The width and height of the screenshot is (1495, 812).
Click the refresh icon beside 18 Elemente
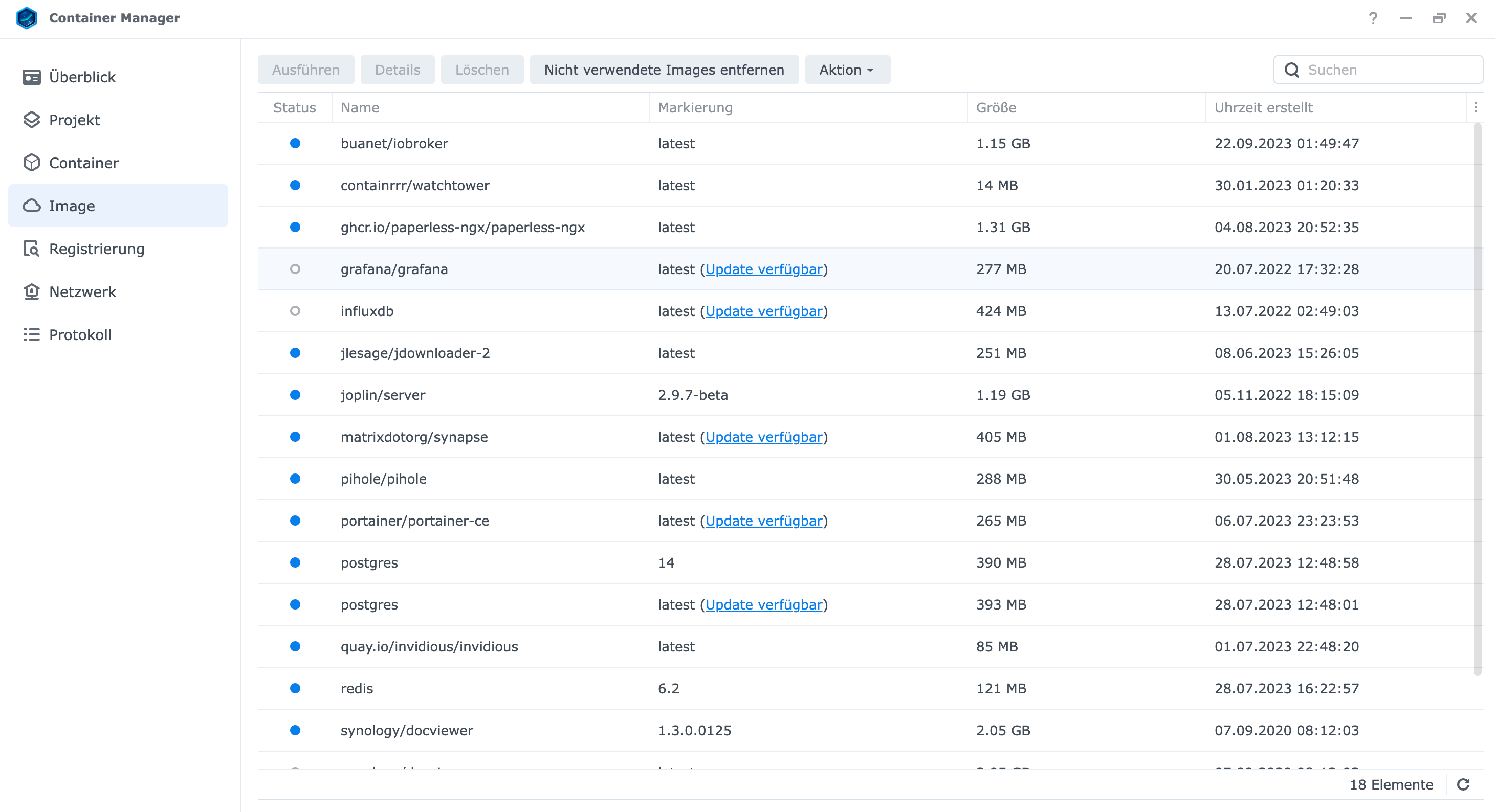(x=1463, y=785)
